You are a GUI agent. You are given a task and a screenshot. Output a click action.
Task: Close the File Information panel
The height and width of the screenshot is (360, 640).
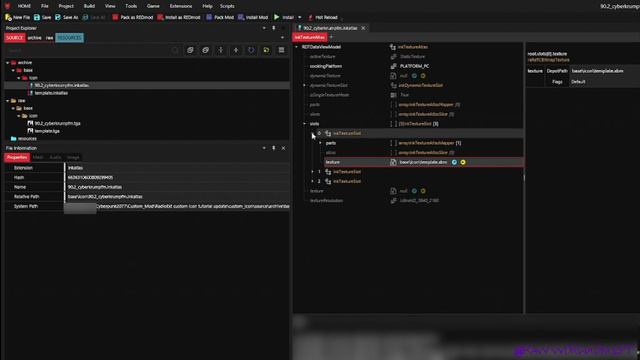pos(283,148)
